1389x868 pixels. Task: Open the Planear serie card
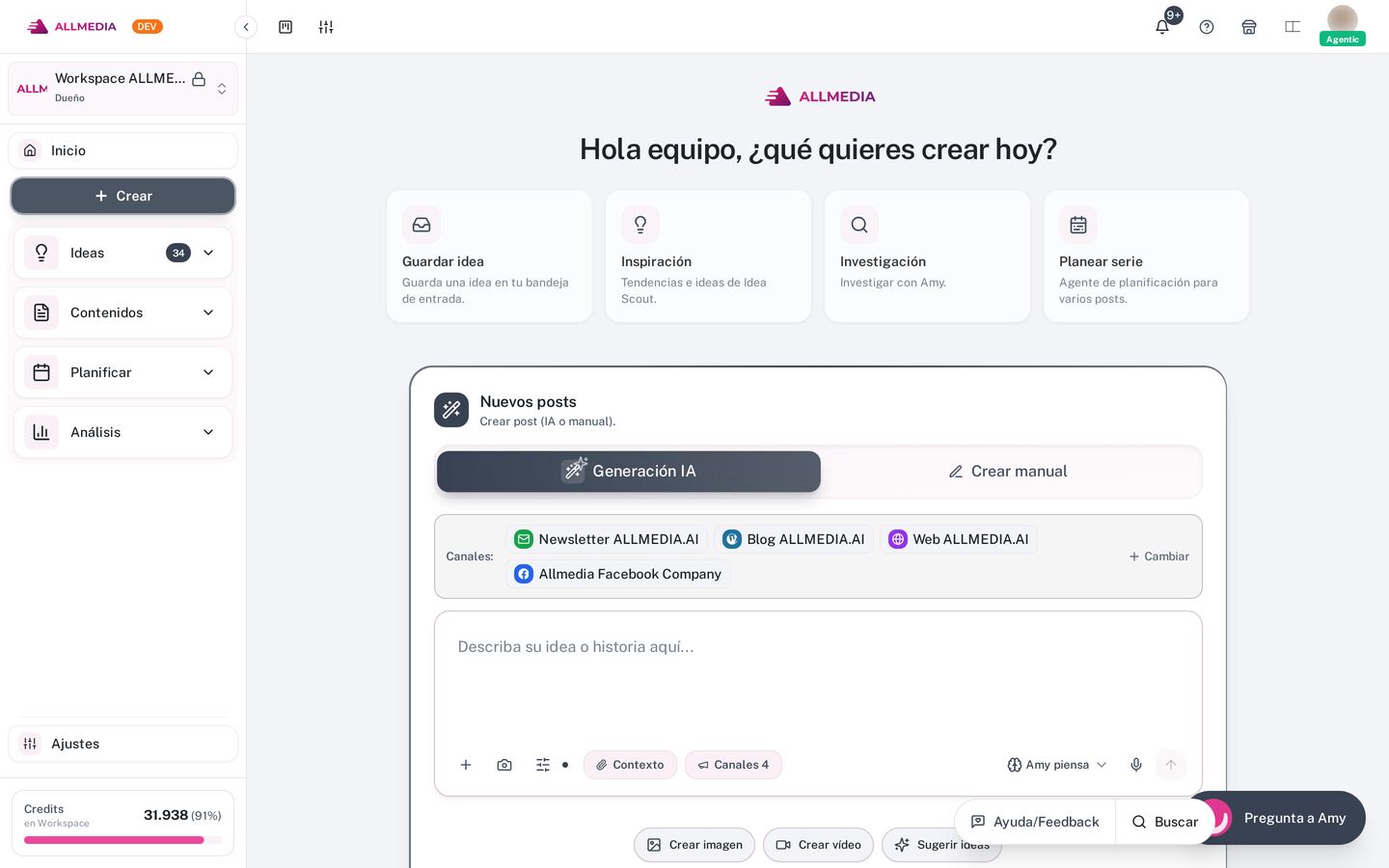pyautogui.click(x=1147, y=257)
